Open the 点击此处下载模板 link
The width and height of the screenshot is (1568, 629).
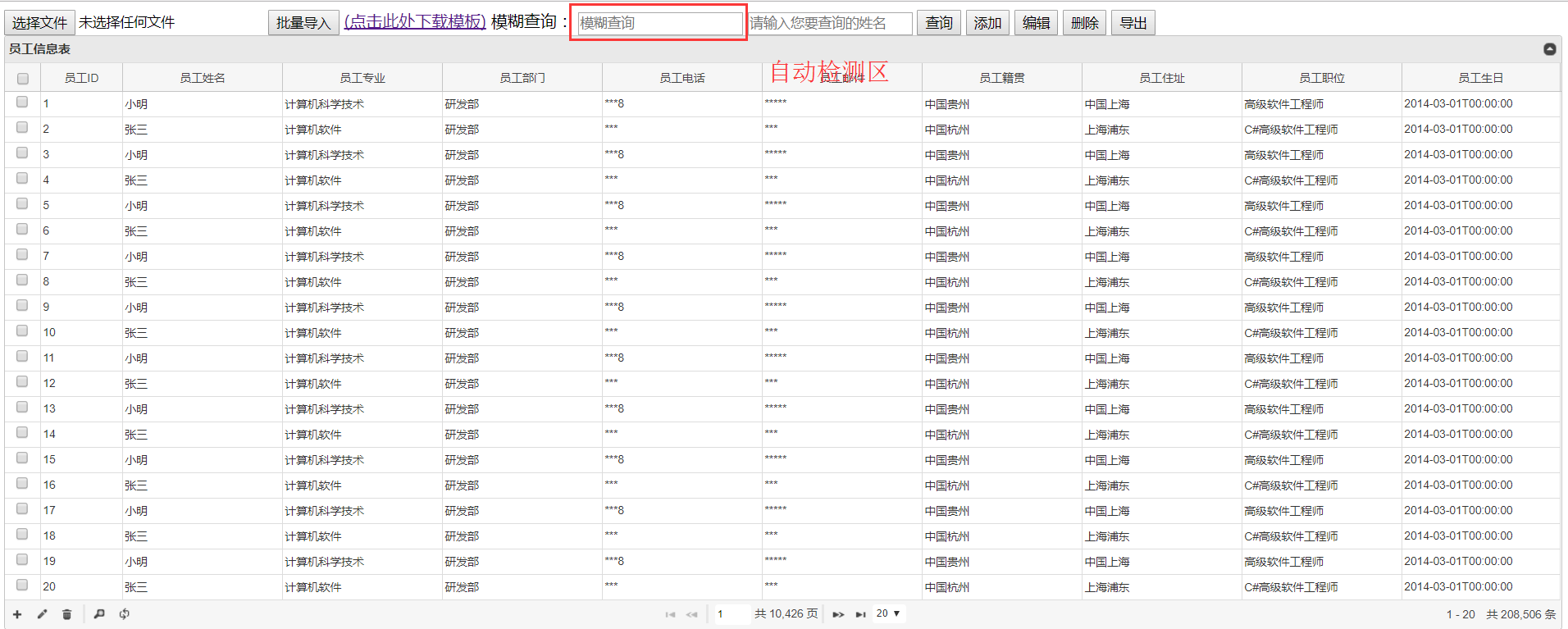coord(415,21)
